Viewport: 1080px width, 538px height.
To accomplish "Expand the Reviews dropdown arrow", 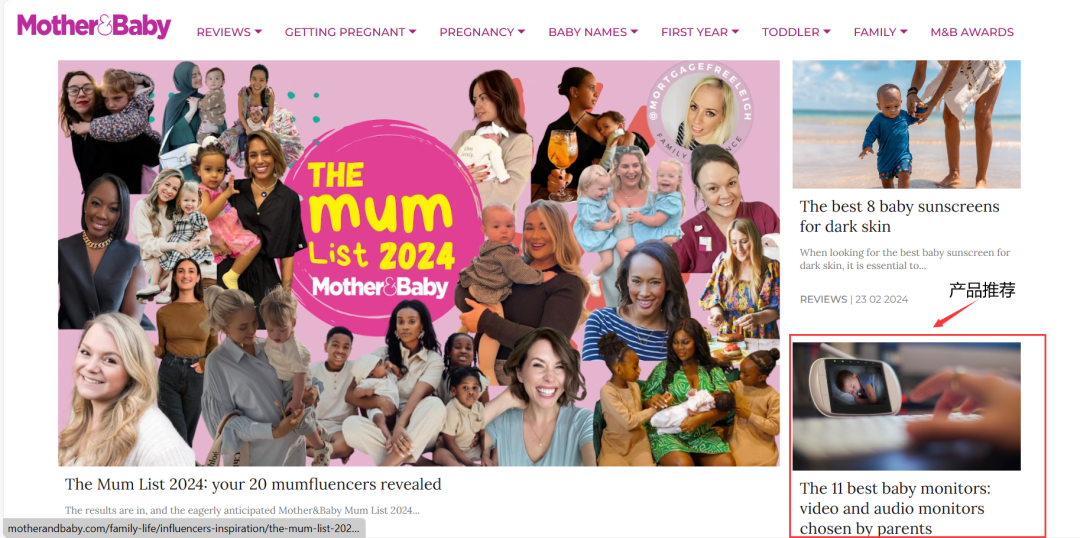I will pos(258,32).
